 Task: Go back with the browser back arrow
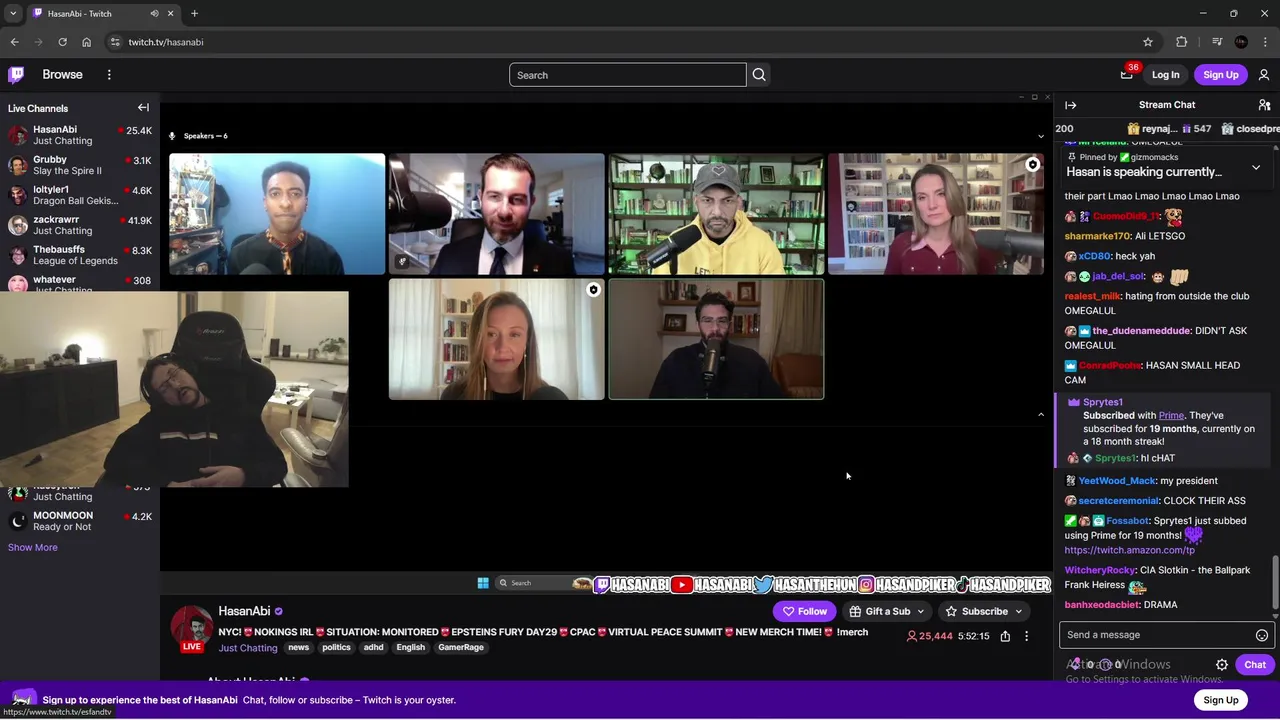tap(14, 42)
